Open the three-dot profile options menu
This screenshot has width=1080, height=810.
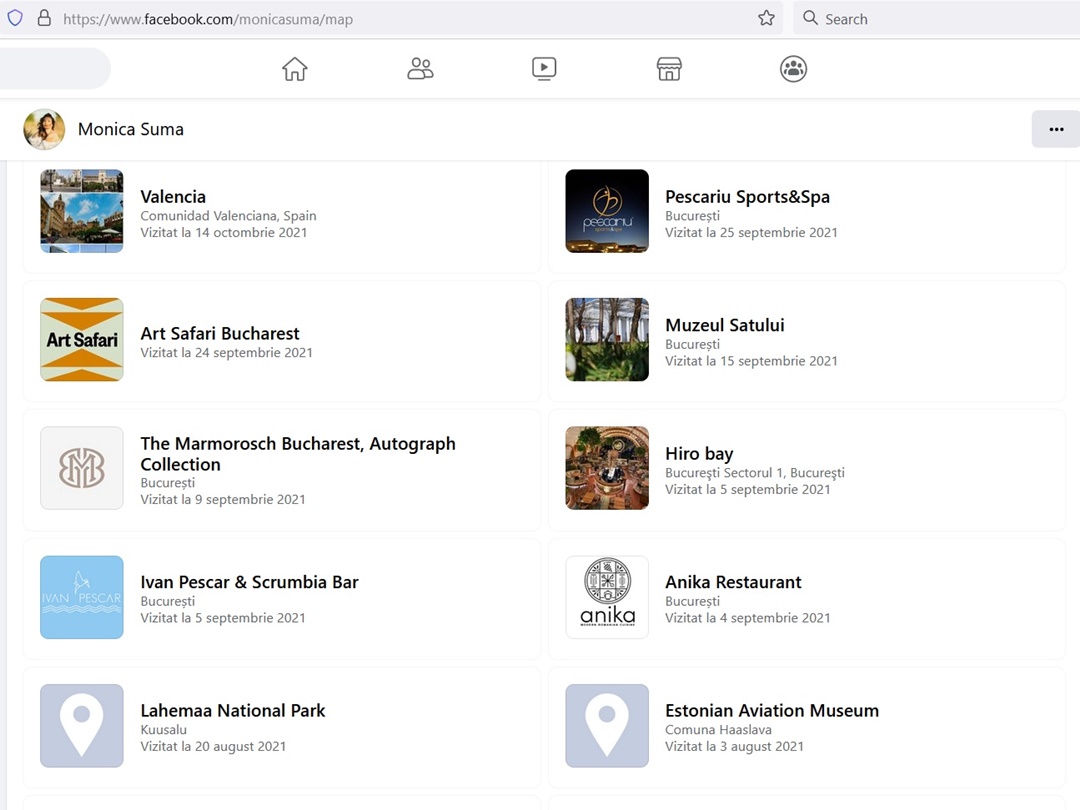(x=1056, y=129)
